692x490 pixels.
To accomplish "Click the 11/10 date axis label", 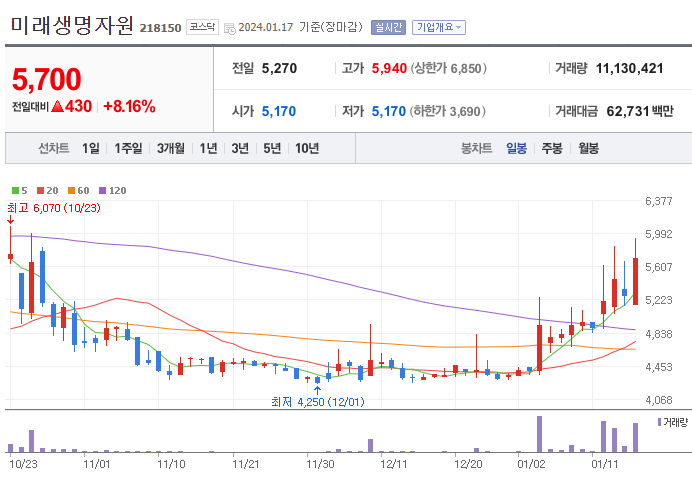I will click(171, 464).
